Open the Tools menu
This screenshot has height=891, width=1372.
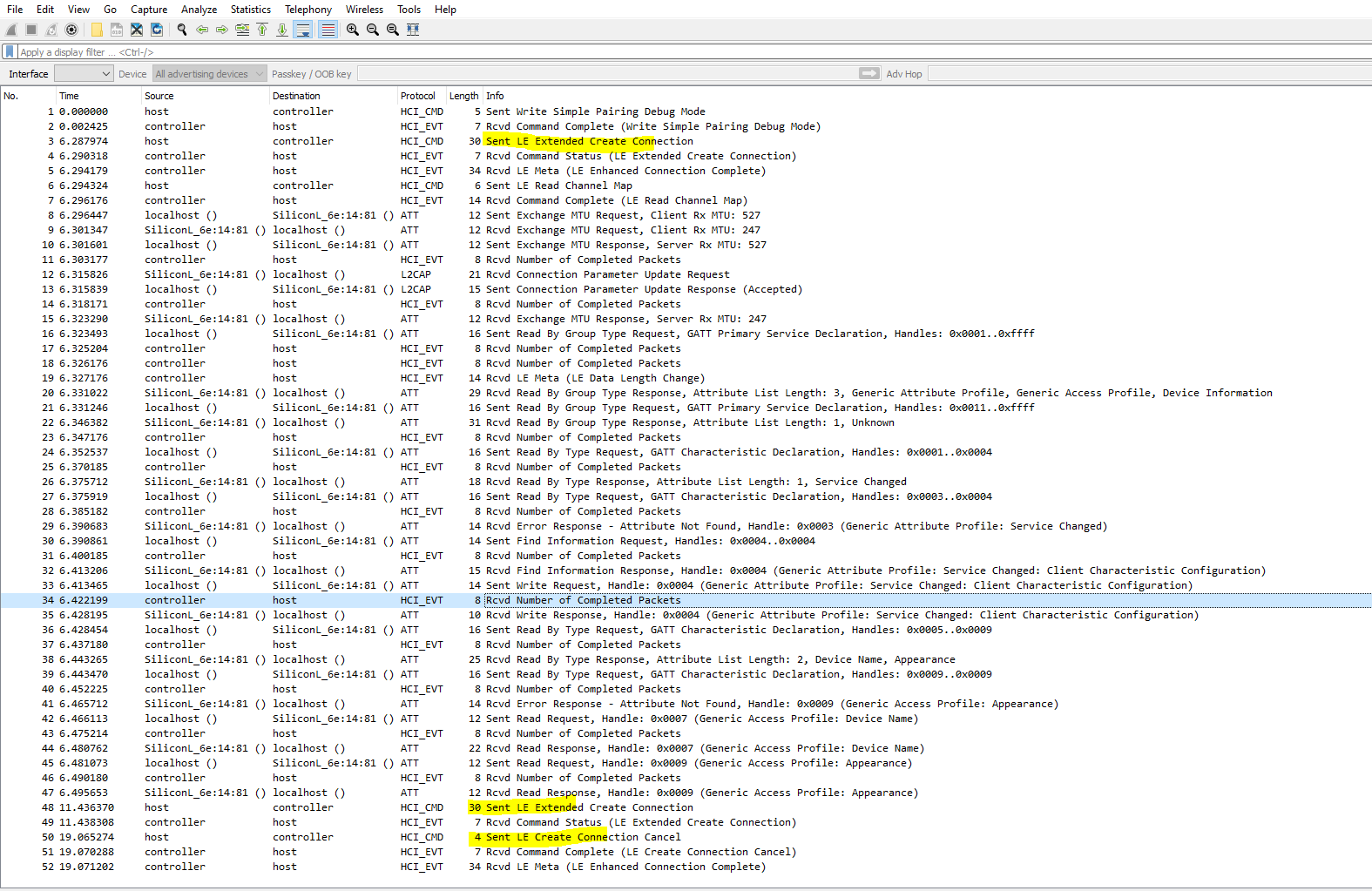click(409, 10)
